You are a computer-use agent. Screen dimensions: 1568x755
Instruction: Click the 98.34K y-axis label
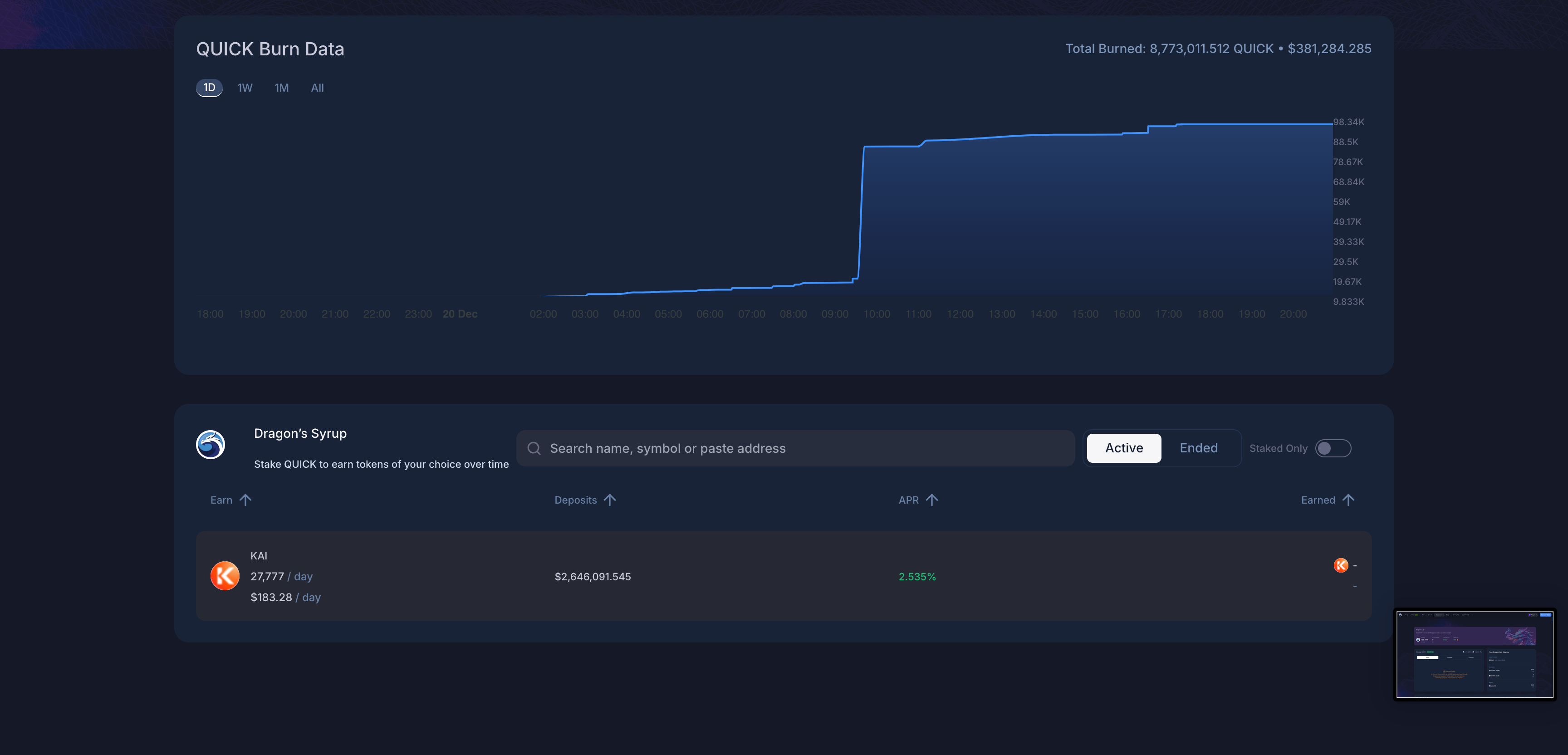pyautogui.click(x=1348, y=123)
